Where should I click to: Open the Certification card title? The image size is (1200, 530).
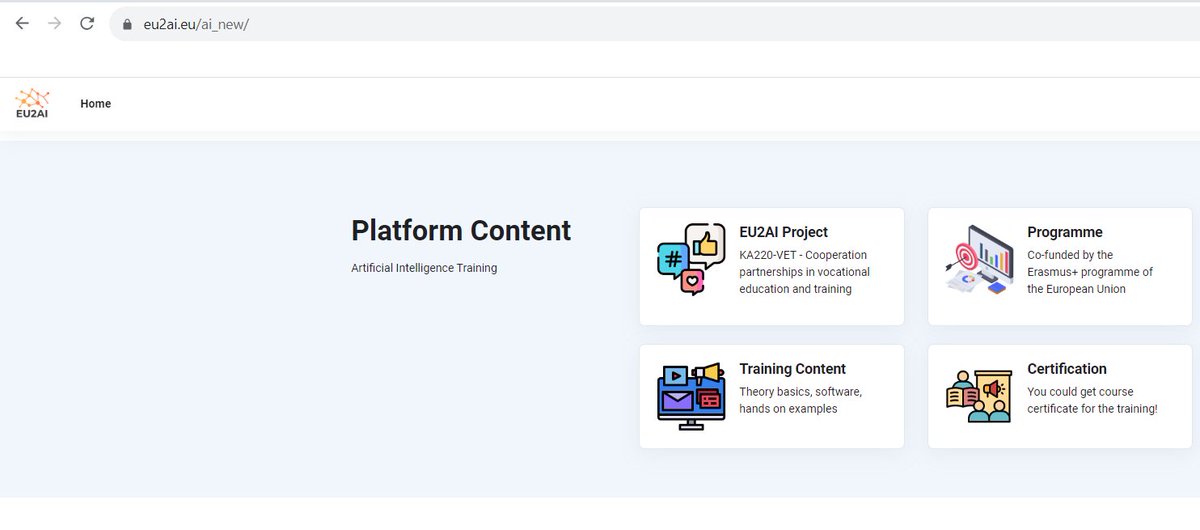pos(1067,369)
